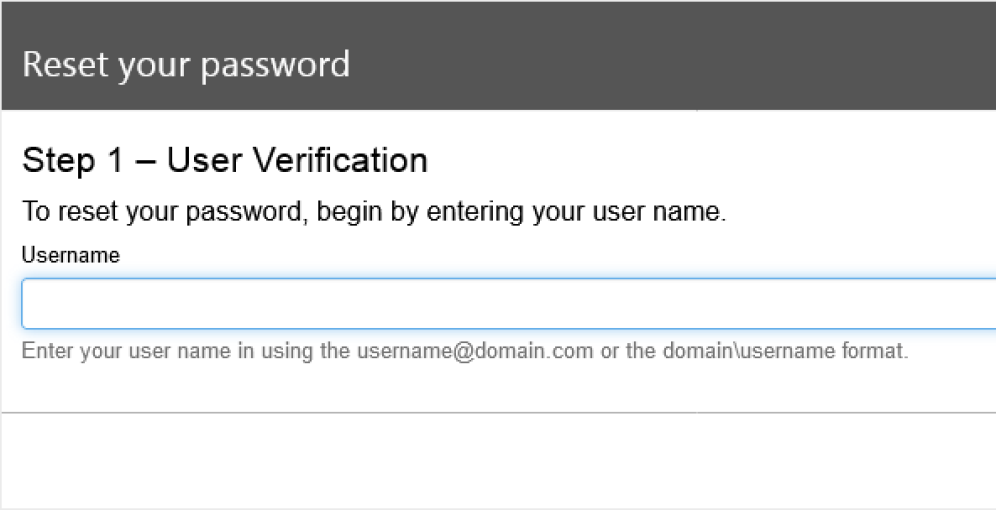Click the "Step 1 – User Verification" heading
This screenshot has width=996, height=510.
225,160
